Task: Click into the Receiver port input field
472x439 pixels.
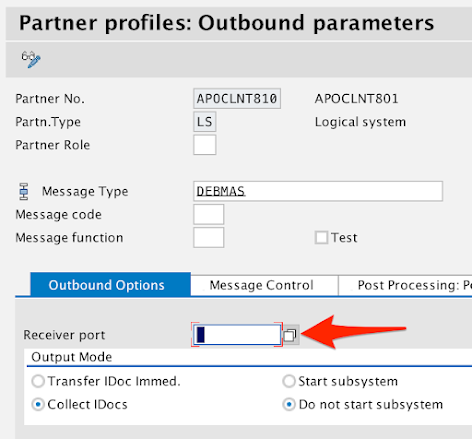Action: [x=237, y=335]
